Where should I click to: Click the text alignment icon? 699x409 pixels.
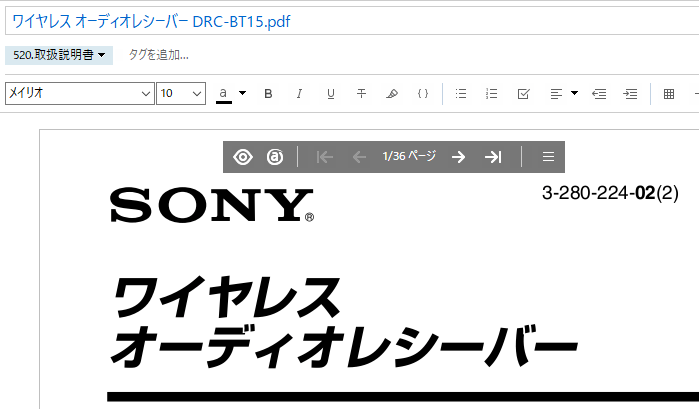556,94
